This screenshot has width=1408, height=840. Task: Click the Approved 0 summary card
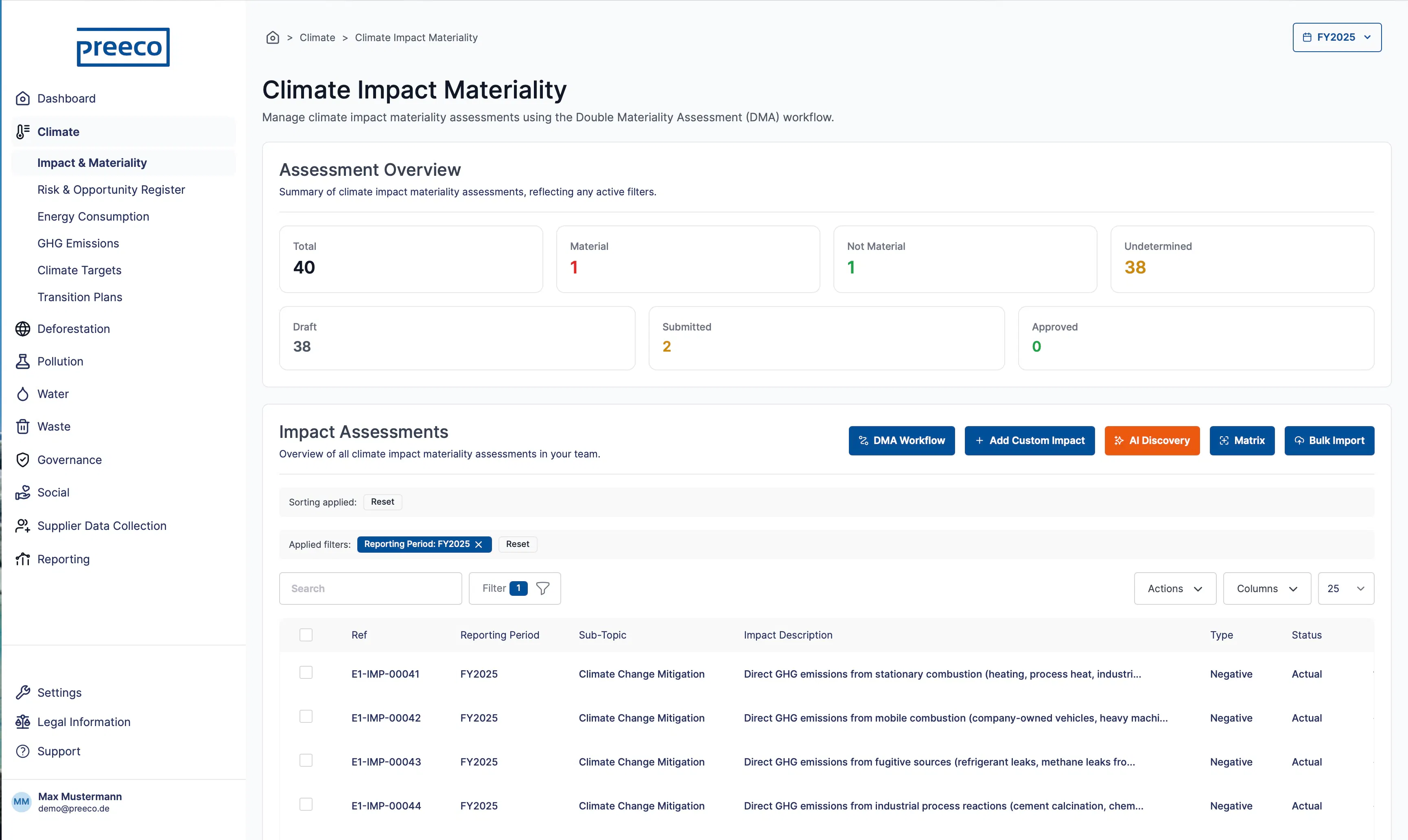pyautogui.click(x=1196, y=338)
